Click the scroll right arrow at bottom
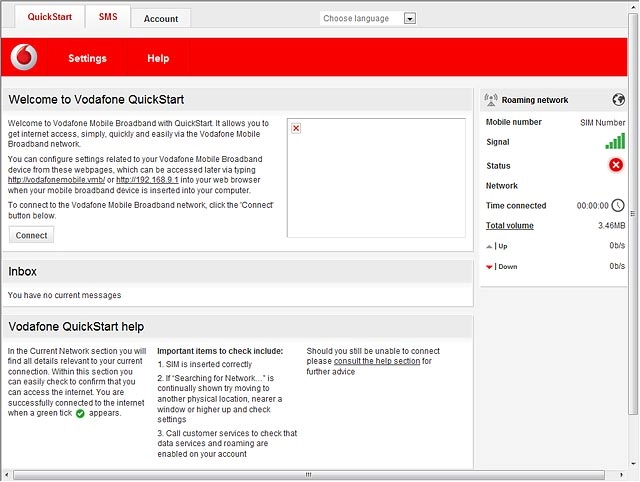Viewport: 640px width, 482px height. click(x=622, y=475)
